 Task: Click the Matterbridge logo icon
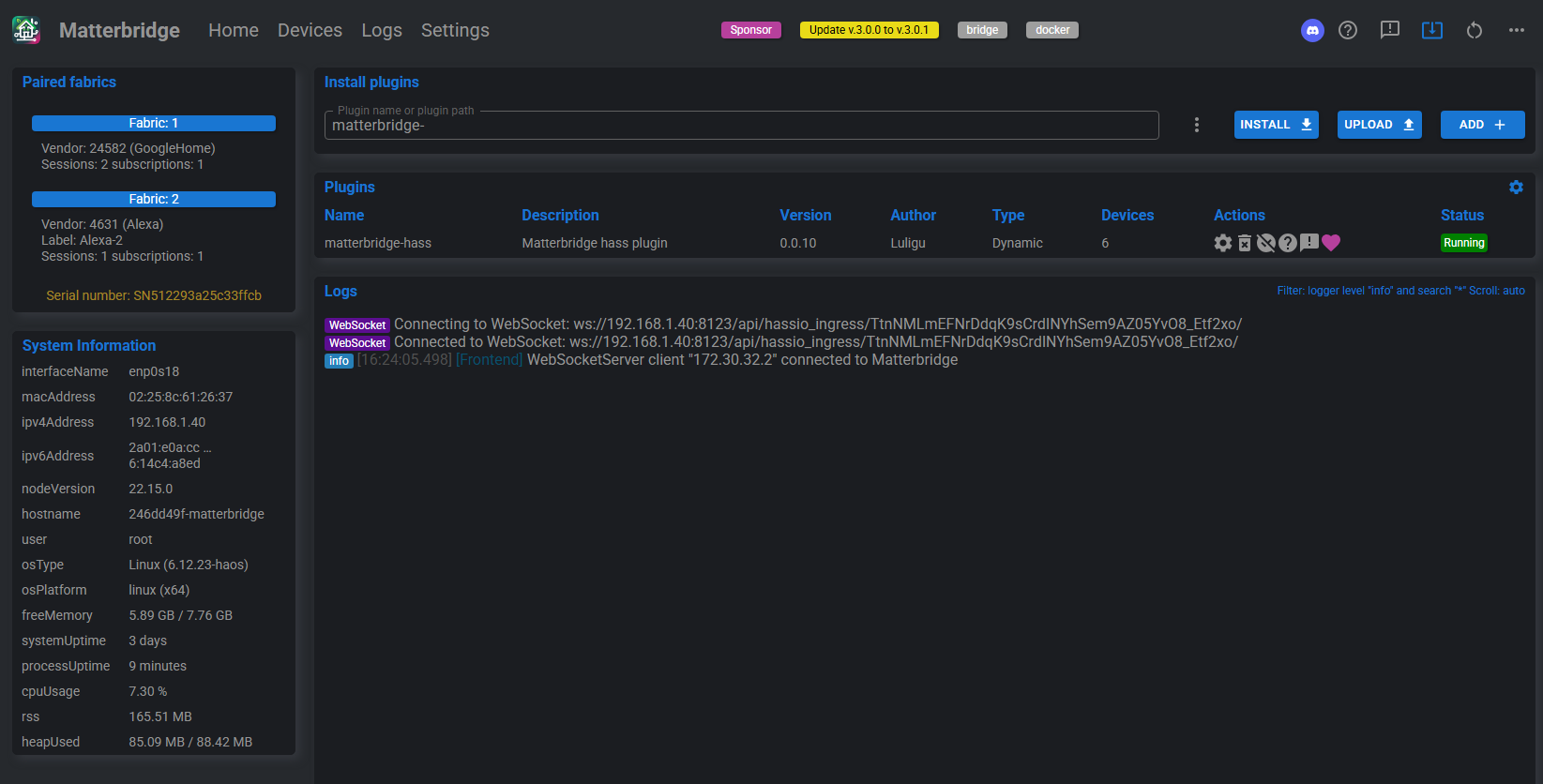pos(26,30)
